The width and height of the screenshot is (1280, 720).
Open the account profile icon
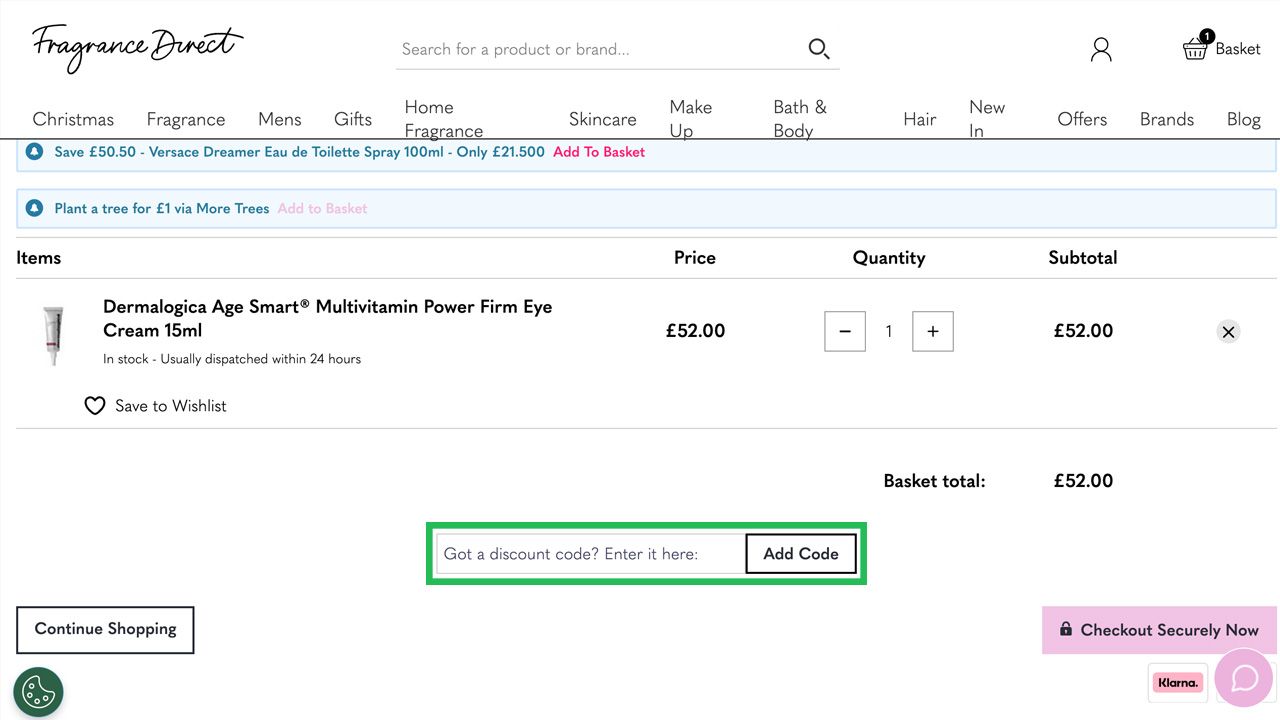click(x=1101, y=49)
